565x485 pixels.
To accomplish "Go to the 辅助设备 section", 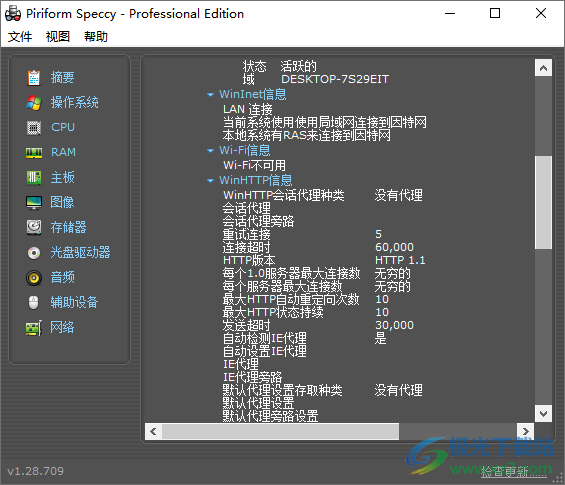I will point(75,302).
